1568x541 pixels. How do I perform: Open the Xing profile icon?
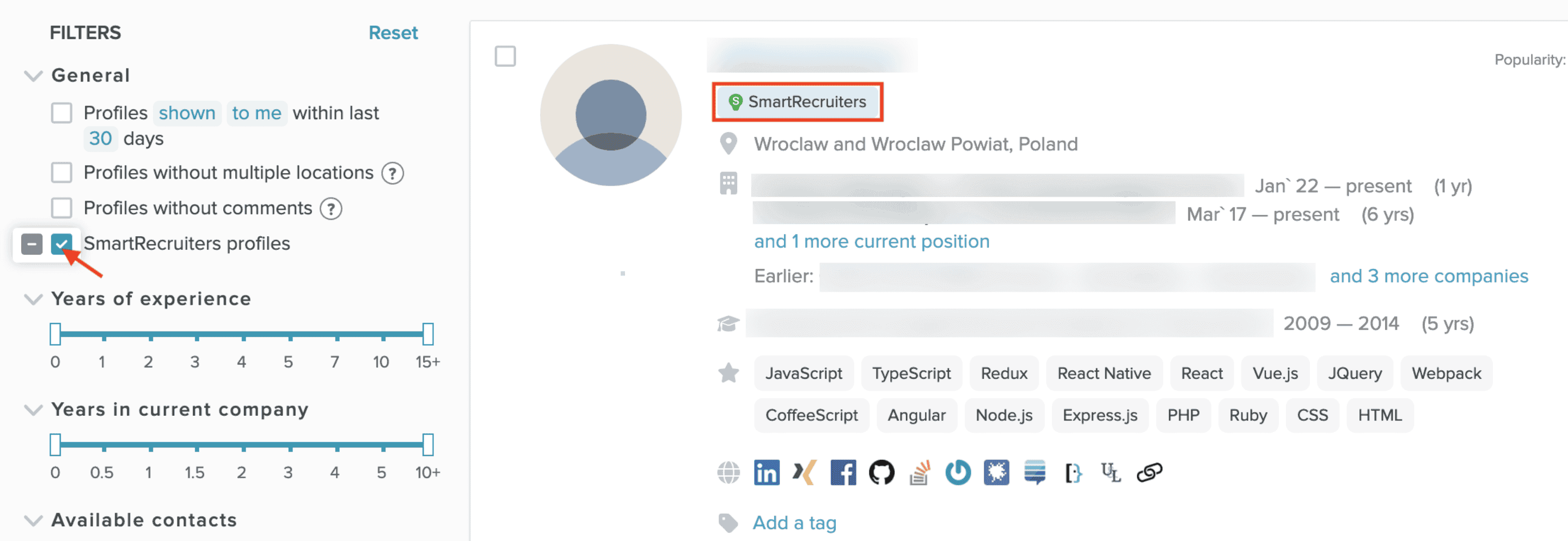coord(804,472)
